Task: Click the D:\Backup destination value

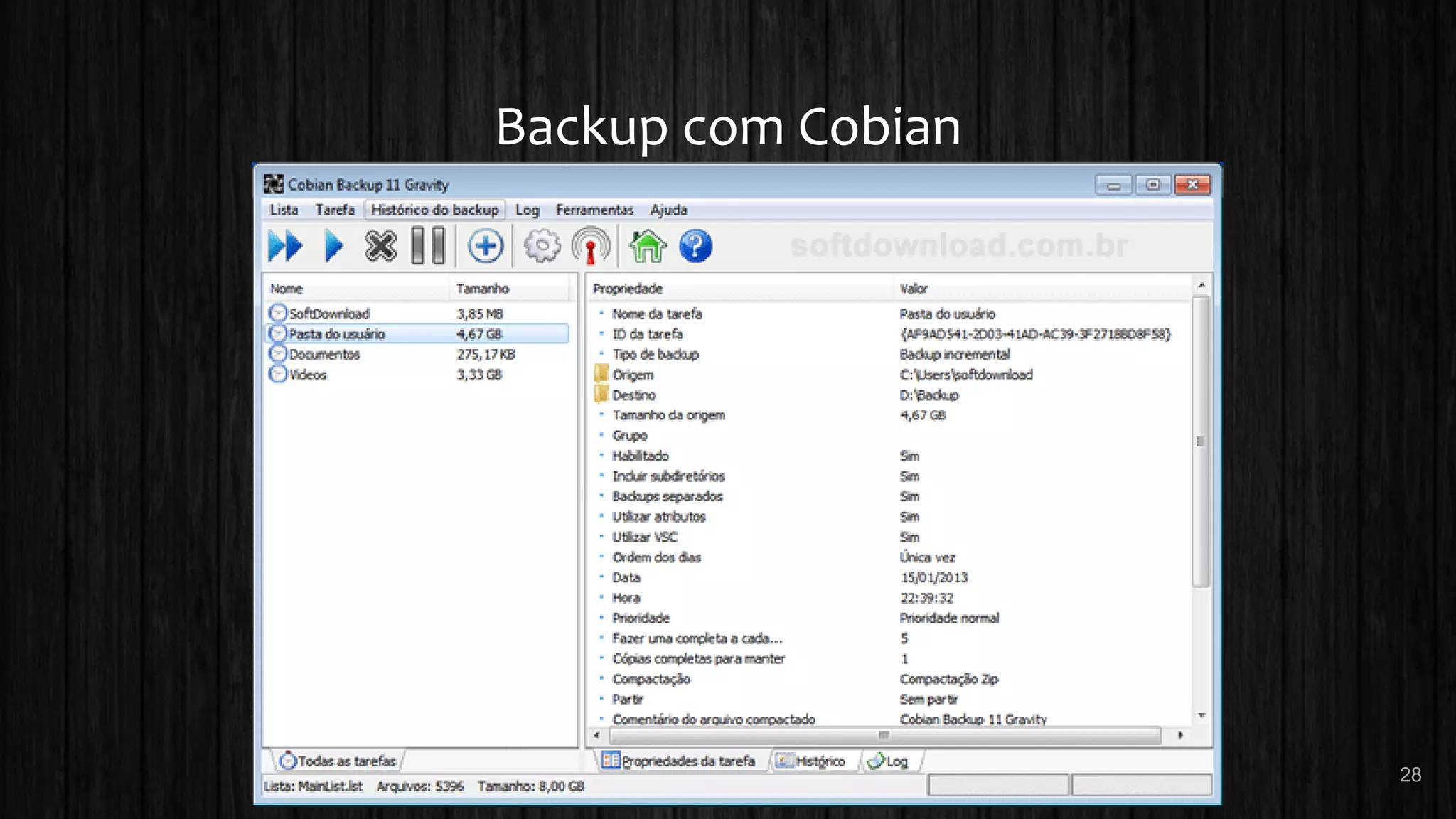Action: pyautogui.click(x=928, y=394)
